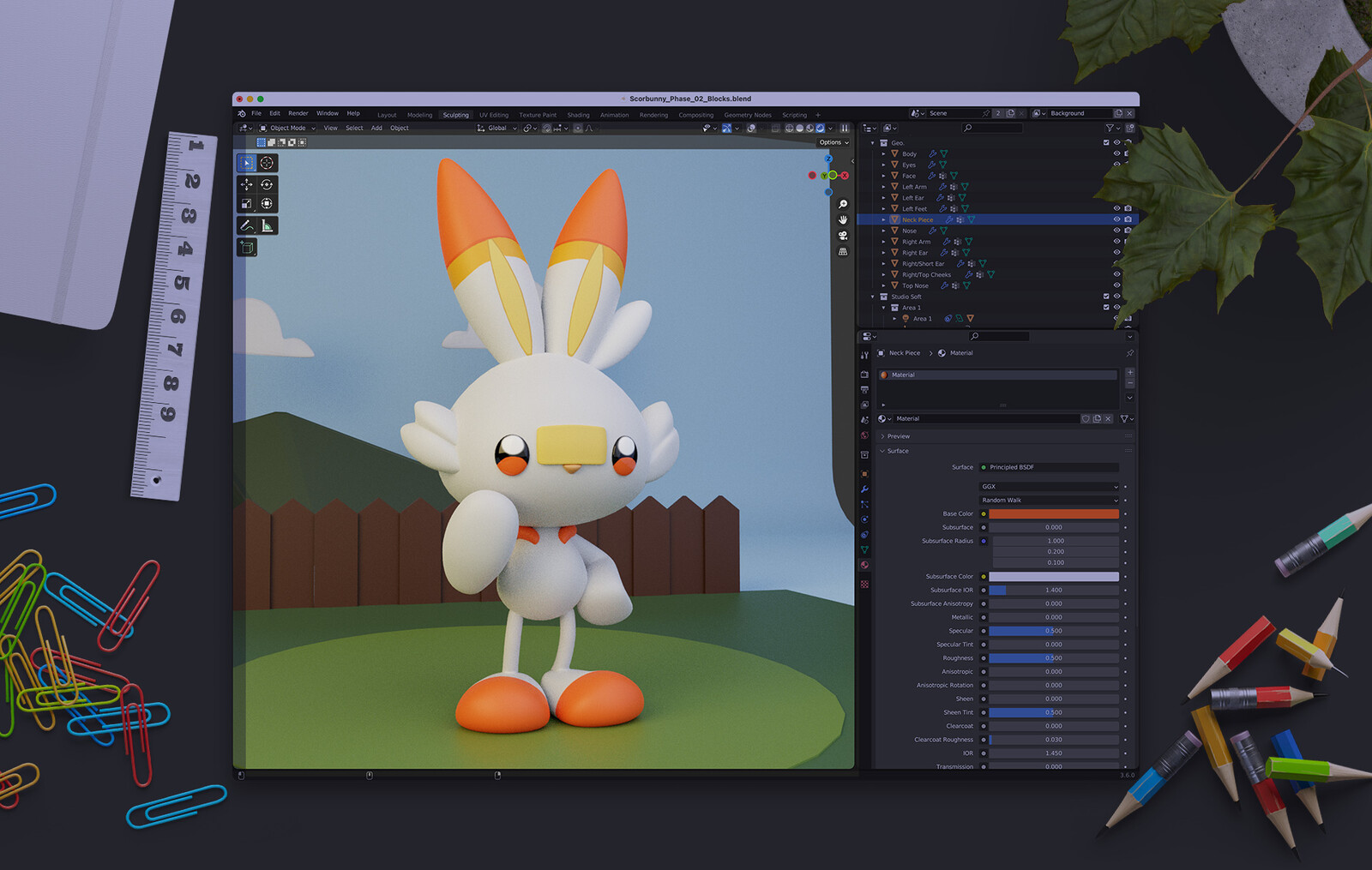Open the Tool properties tab
The height and width of the screenshot is (870, 1372).
click(864, 355)
